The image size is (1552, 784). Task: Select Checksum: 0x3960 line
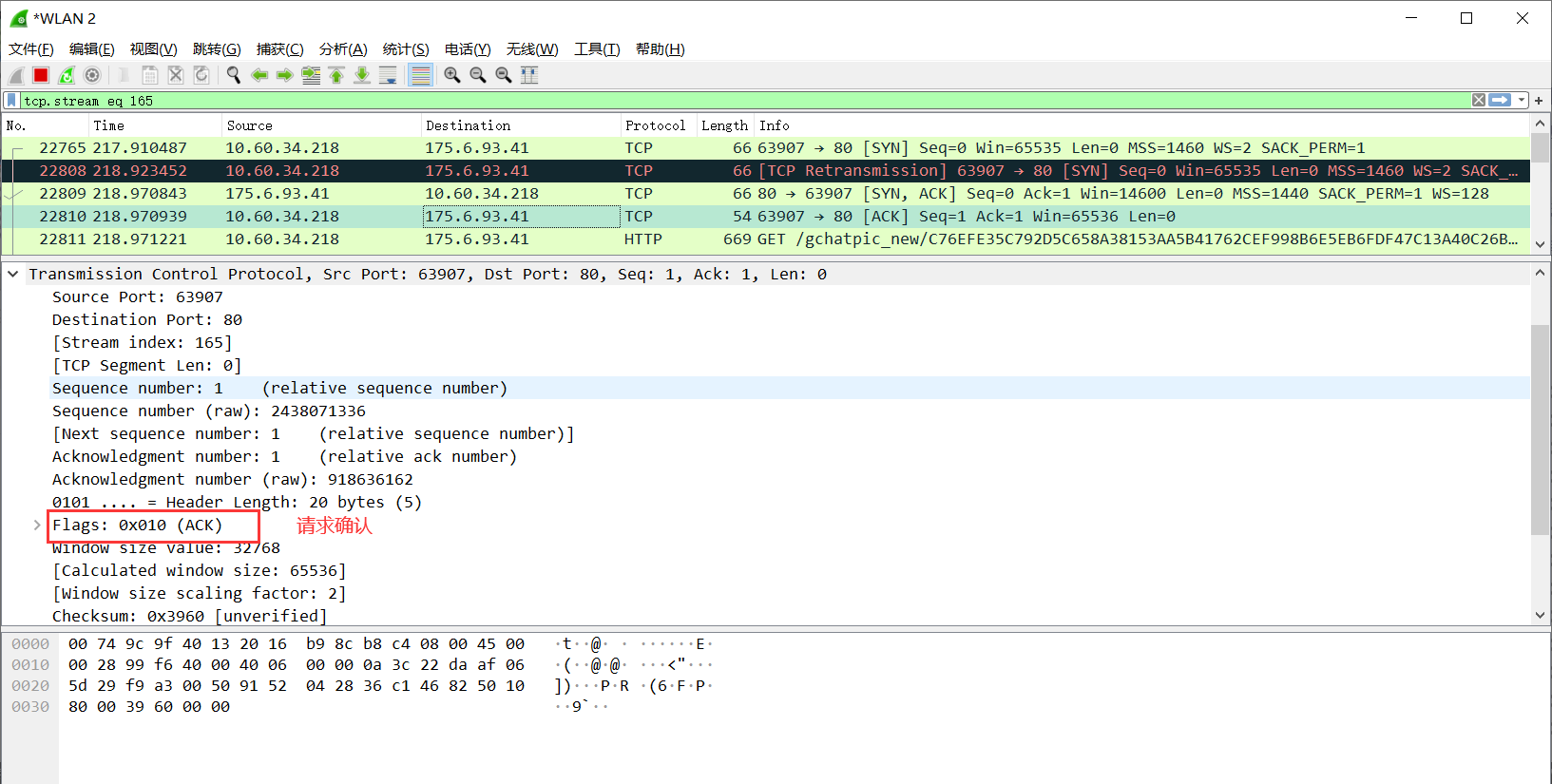coord(190,616)
